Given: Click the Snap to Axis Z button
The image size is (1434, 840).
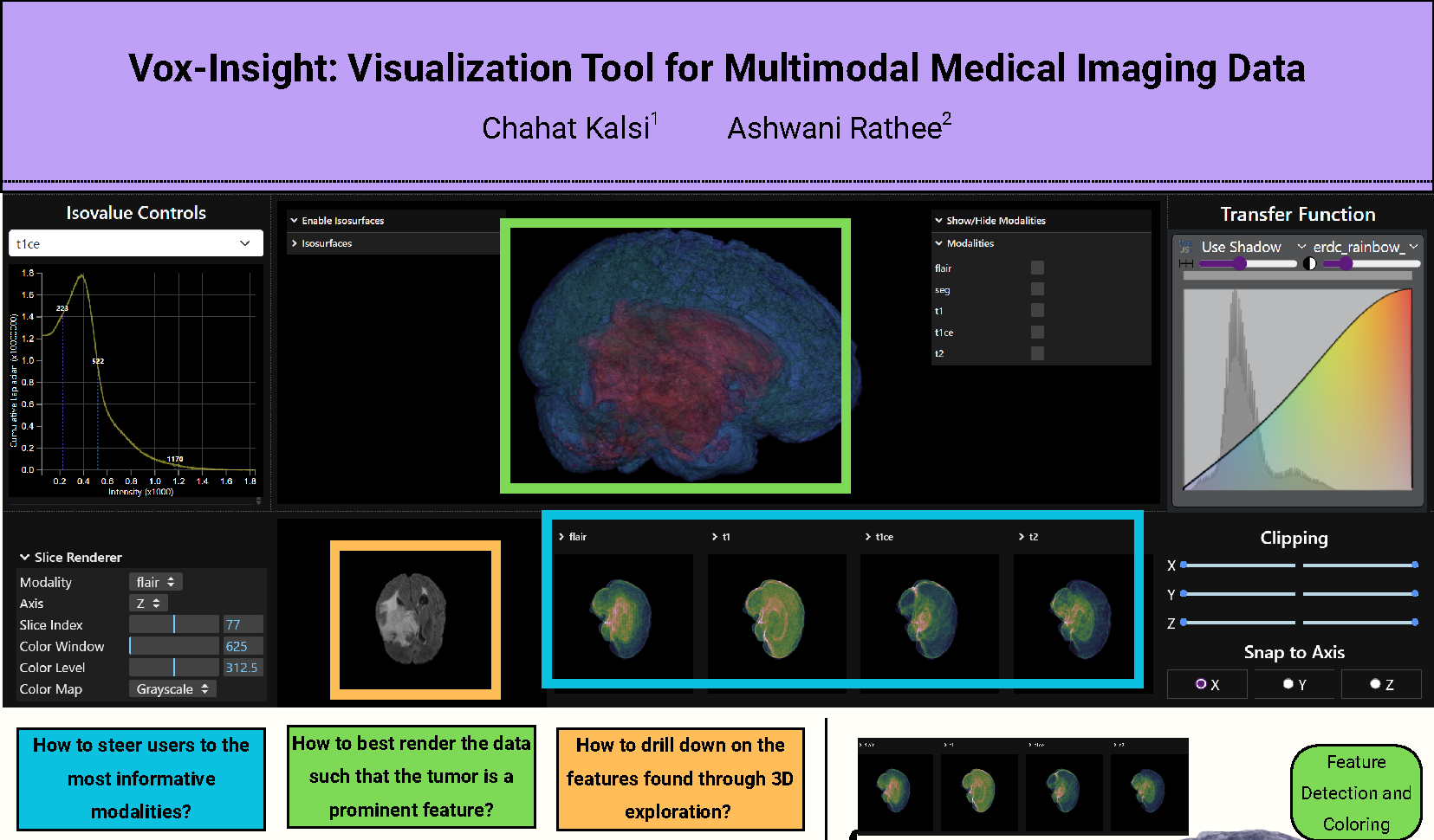Looking at the screenshot, I should (1381, 684).
